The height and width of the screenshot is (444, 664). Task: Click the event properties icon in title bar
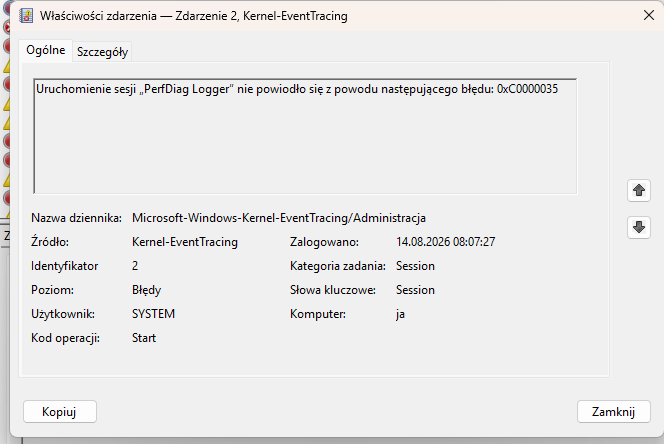pos(27,16)
